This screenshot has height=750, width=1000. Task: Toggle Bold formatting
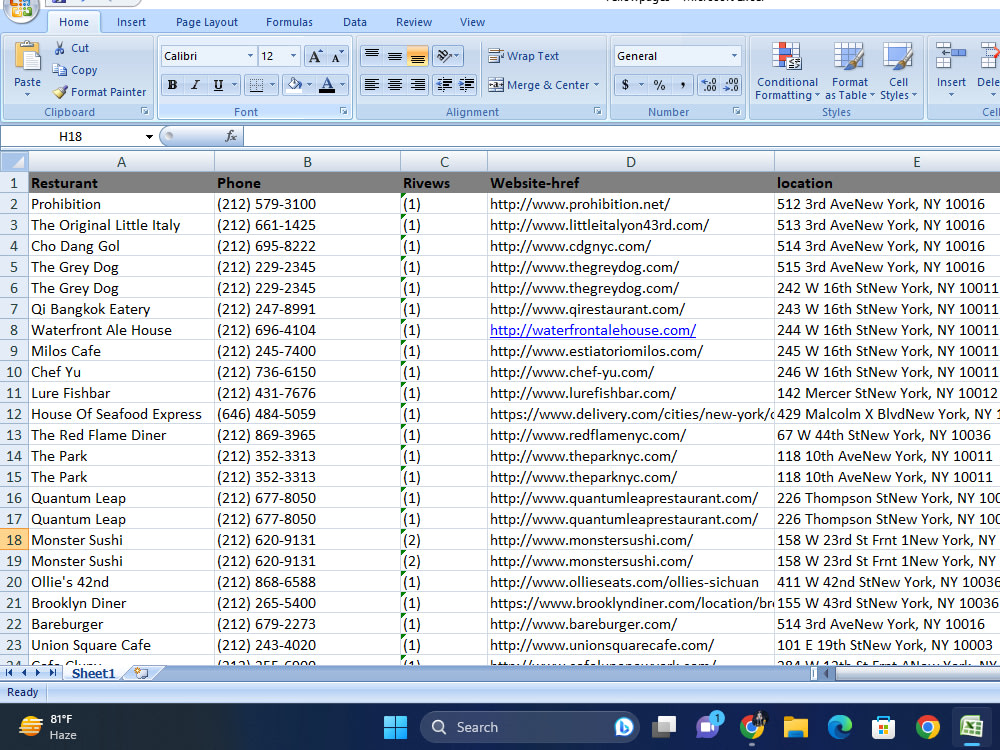pyautogui.click(x=172, y=85)
